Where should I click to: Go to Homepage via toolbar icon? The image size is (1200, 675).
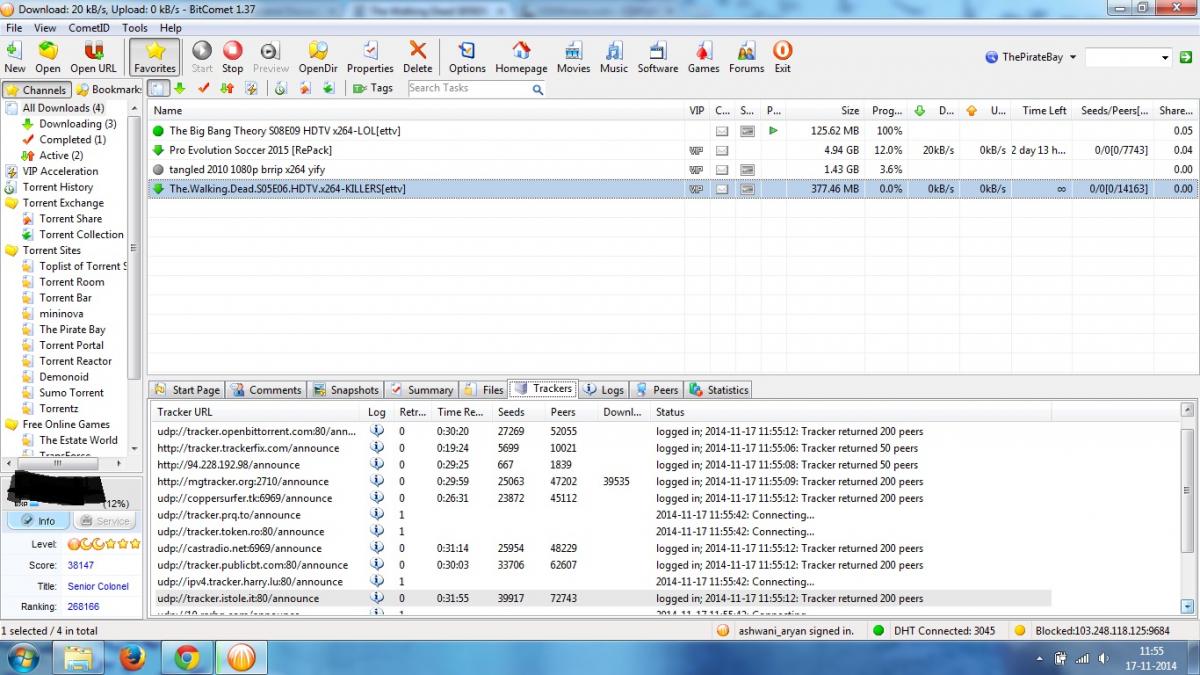(521, 57)
